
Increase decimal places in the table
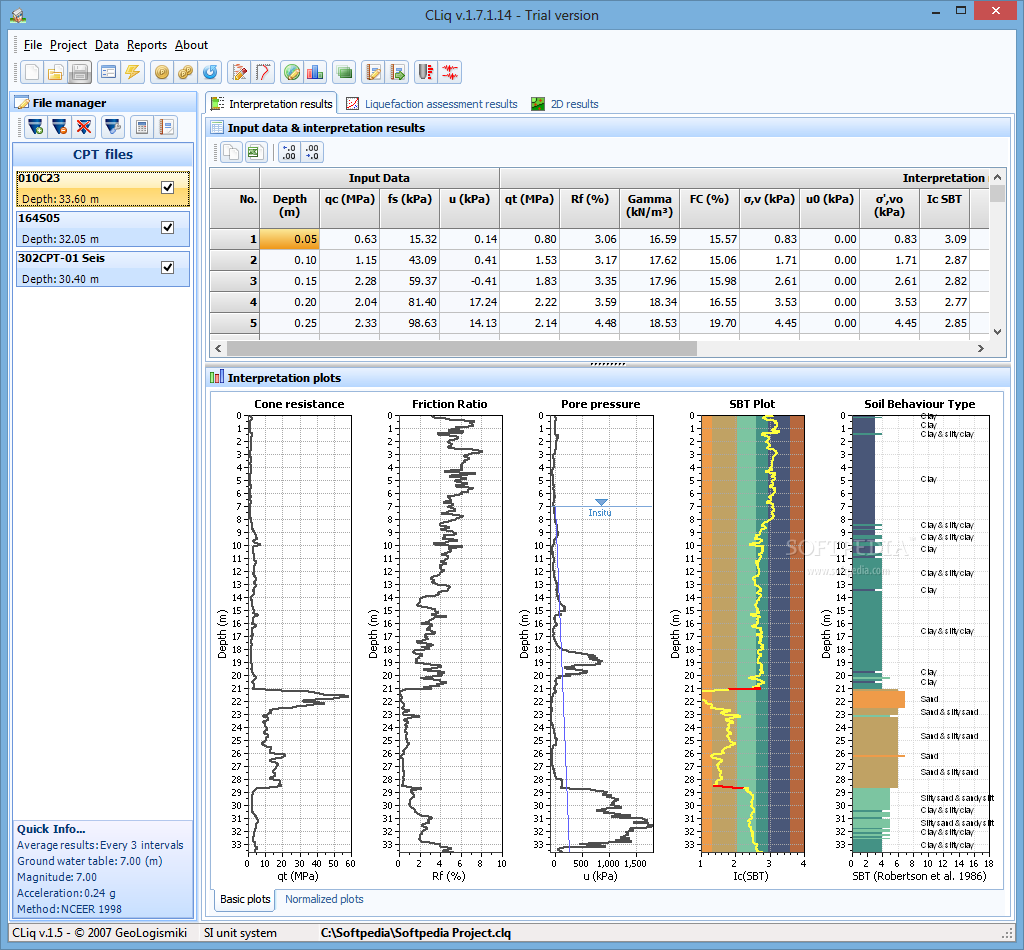click(289, 152)
